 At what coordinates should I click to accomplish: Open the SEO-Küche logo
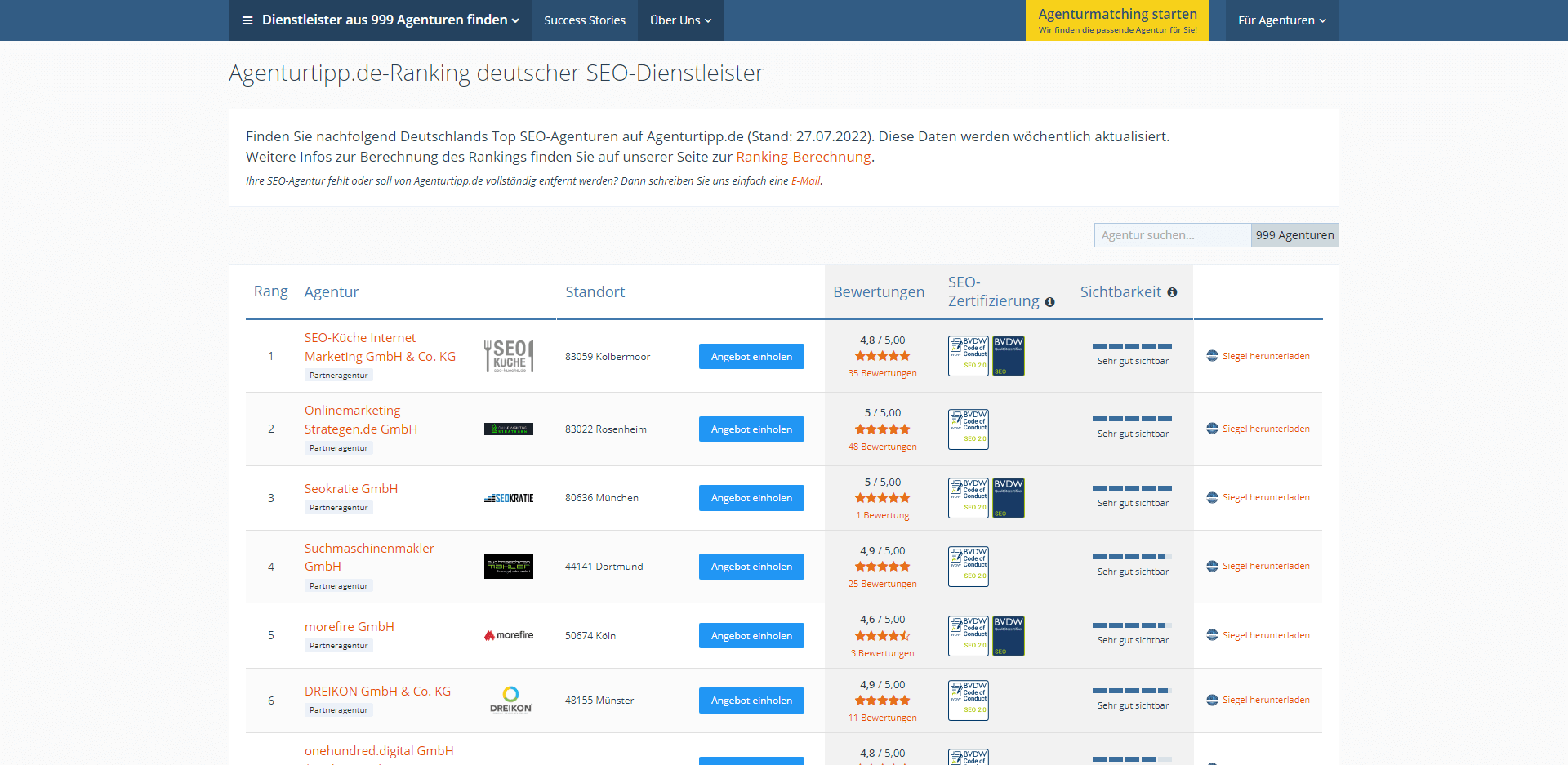click(509, 357)
